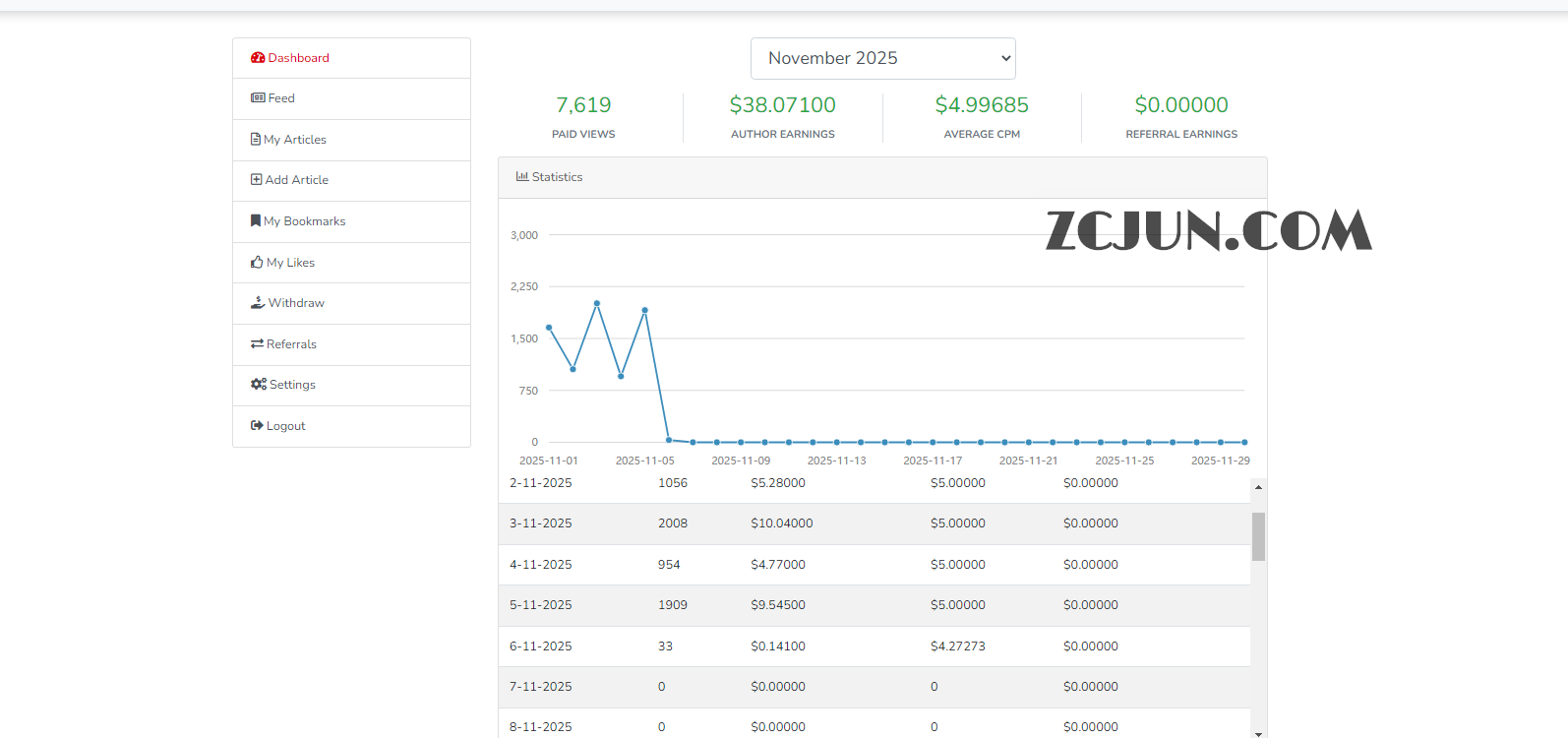
Task: Click the Feed newspaper icon
Action: (258, 98)
